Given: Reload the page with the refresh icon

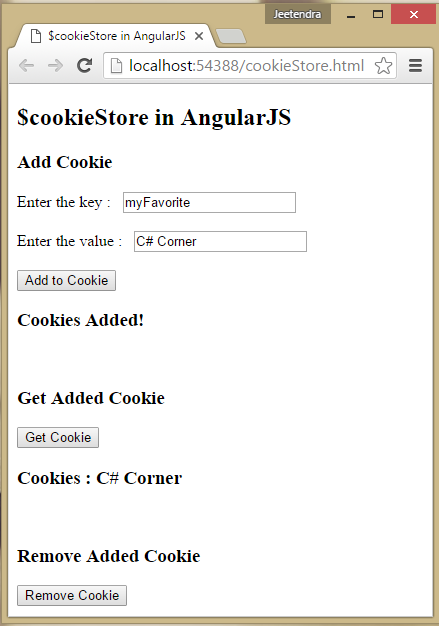Looking at the screenshot, I should tap(85, 65).
